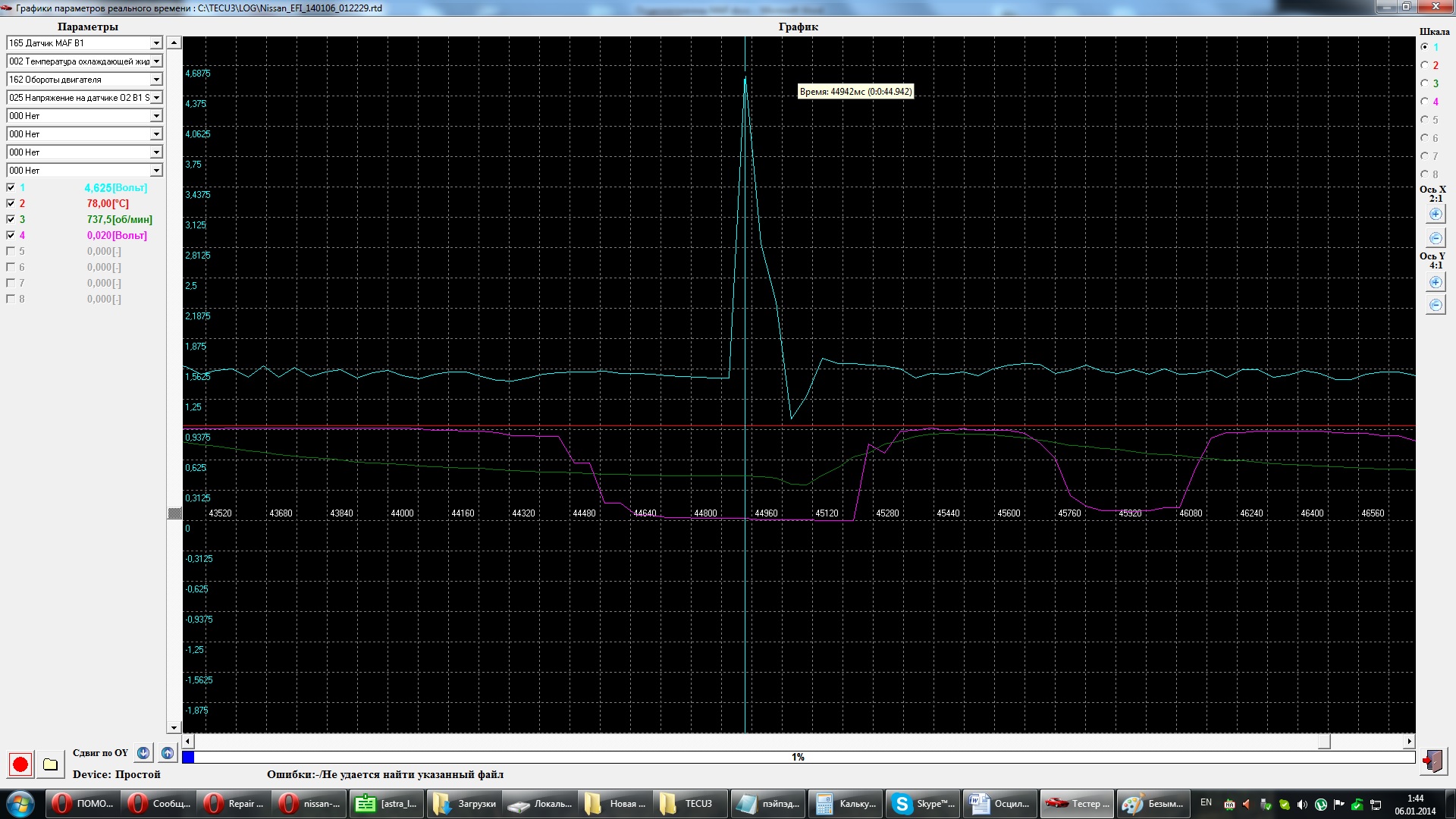Click the volume speaker tray icon
Viewport: 1456px width, 819px height.
tap(1302, 805)
